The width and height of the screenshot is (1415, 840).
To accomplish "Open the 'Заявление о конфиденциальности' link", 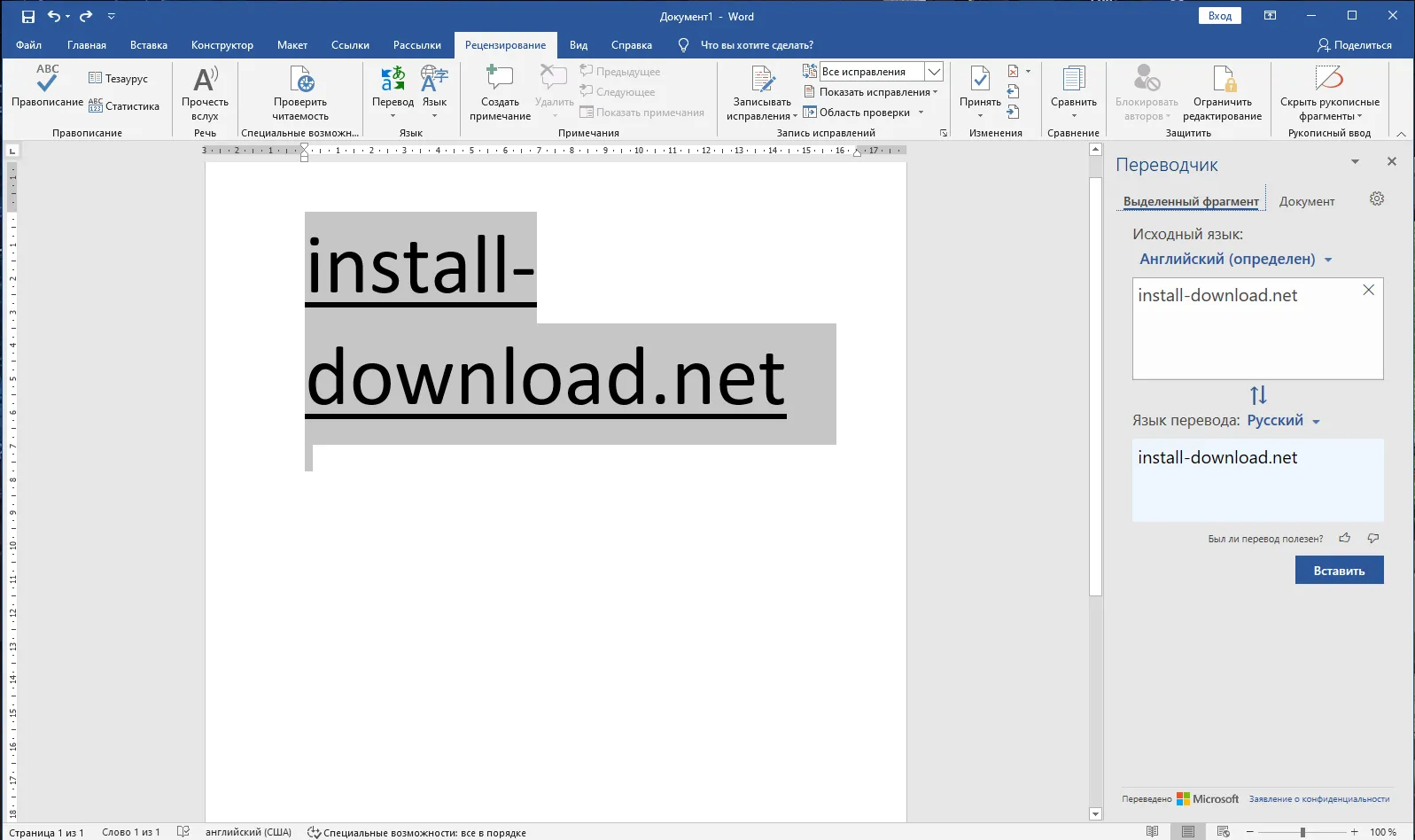I will click(1318, 799).
